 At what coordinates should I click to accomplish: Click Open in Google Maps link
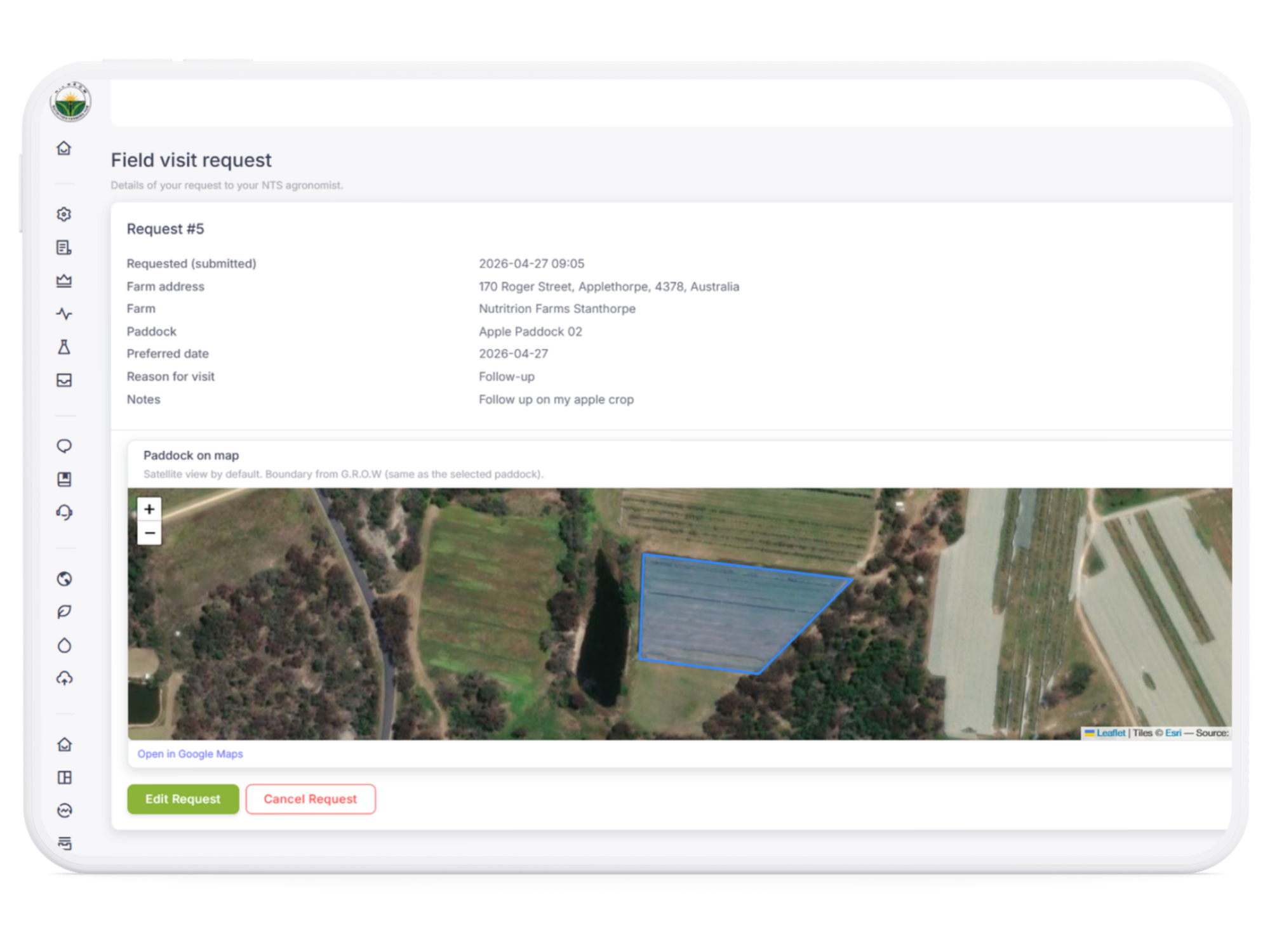pos(190,754)
